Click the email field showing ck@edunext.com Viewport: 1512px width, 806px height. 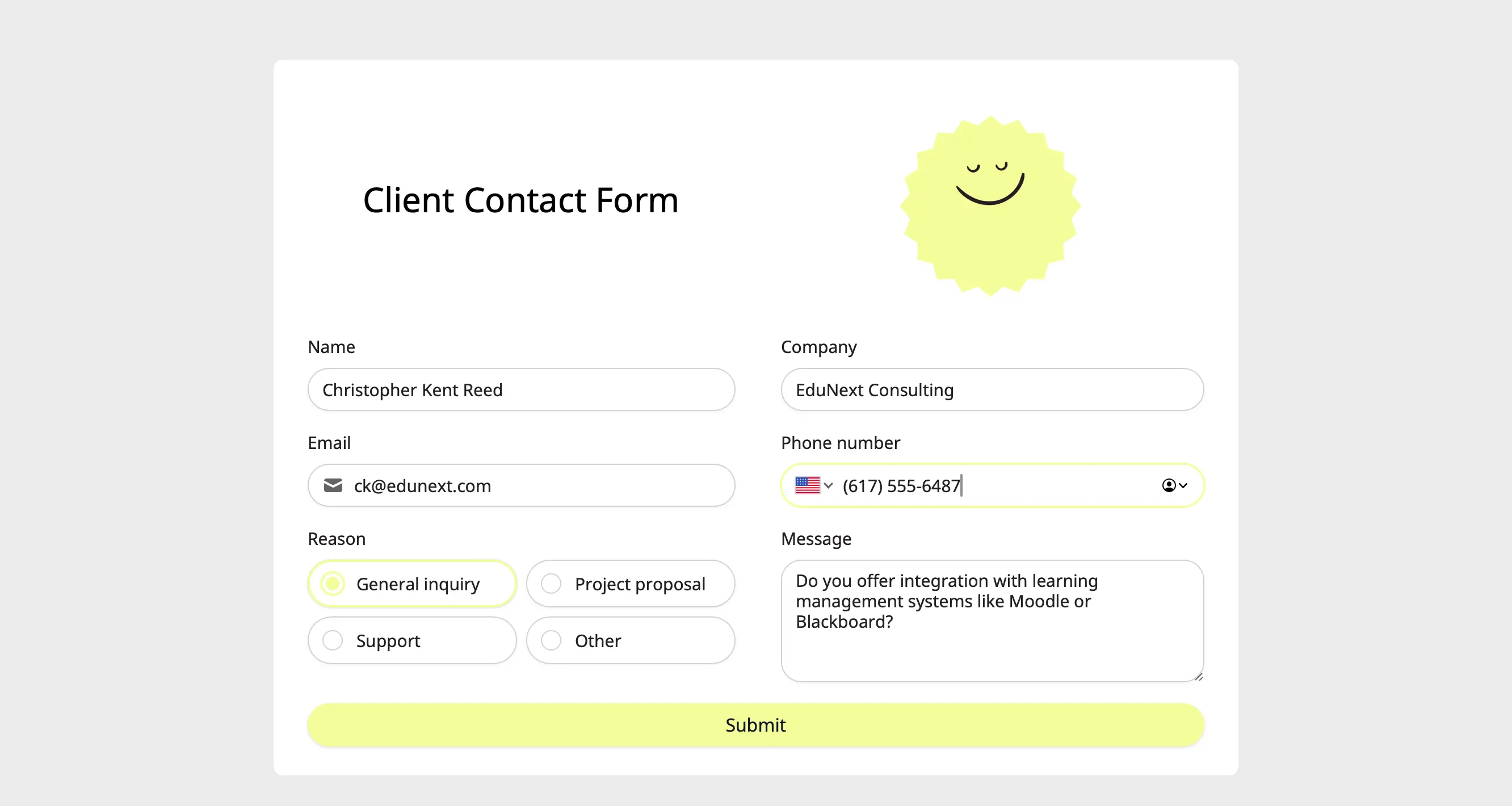click(x=521, y=485)
